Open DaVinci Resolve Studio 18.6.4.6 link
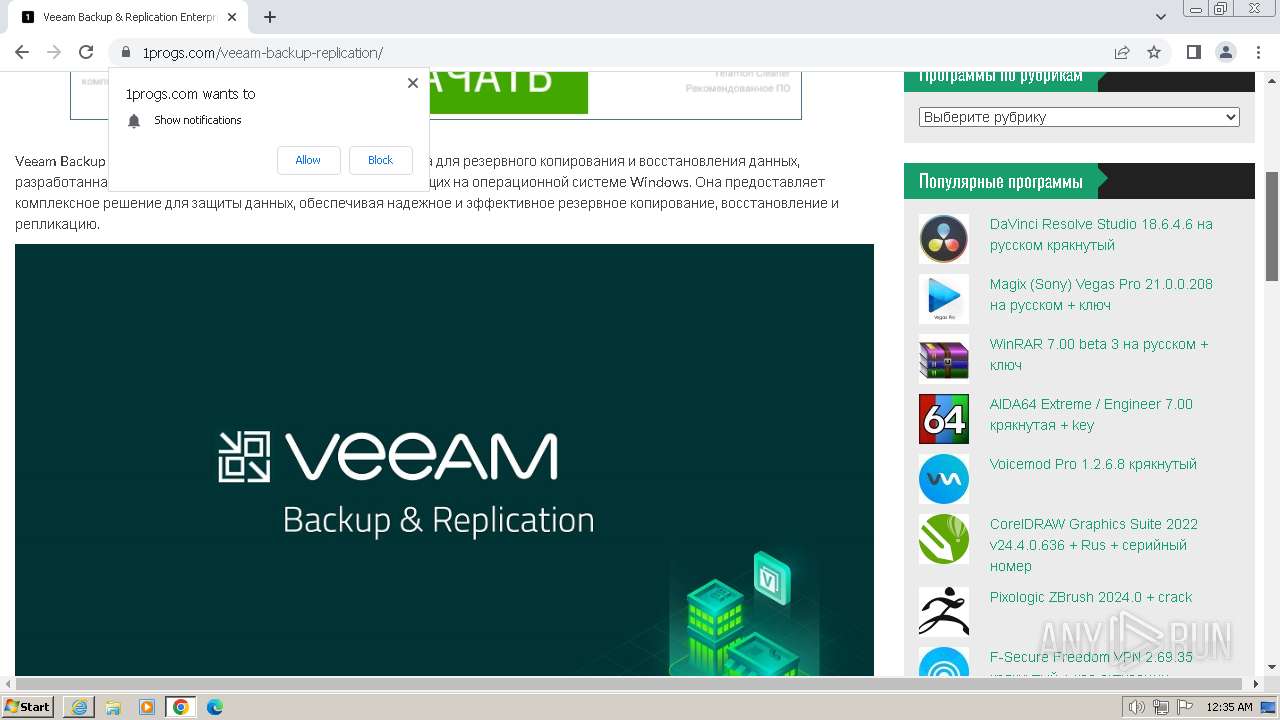 click(x=1101, y=235)
